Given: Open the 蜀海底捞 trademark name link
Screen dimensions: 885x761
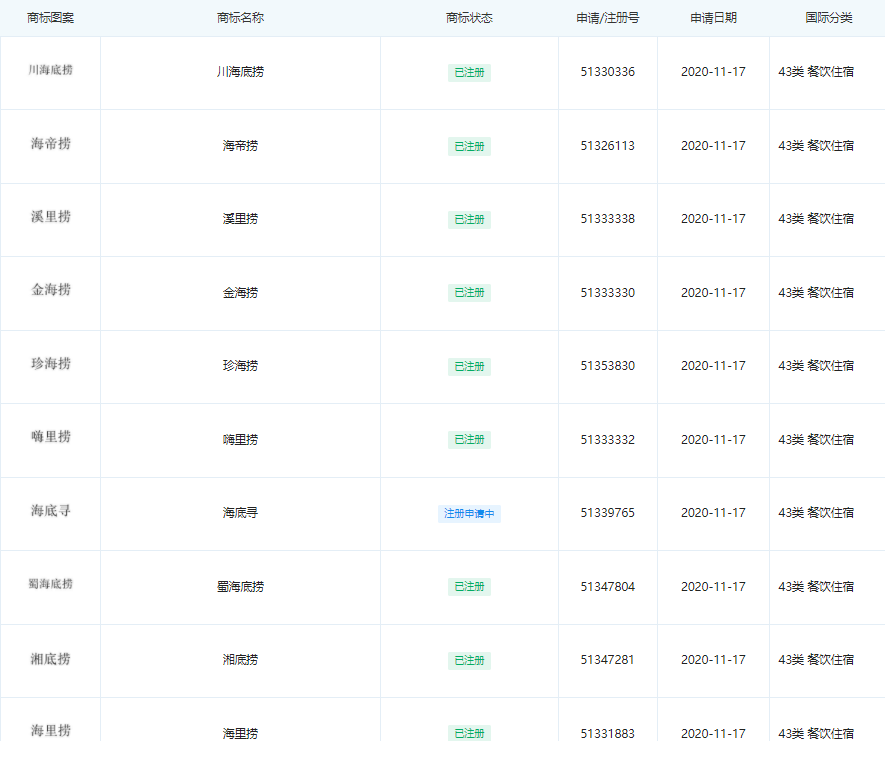Looking at the screenshot, I should pos(240,587).
